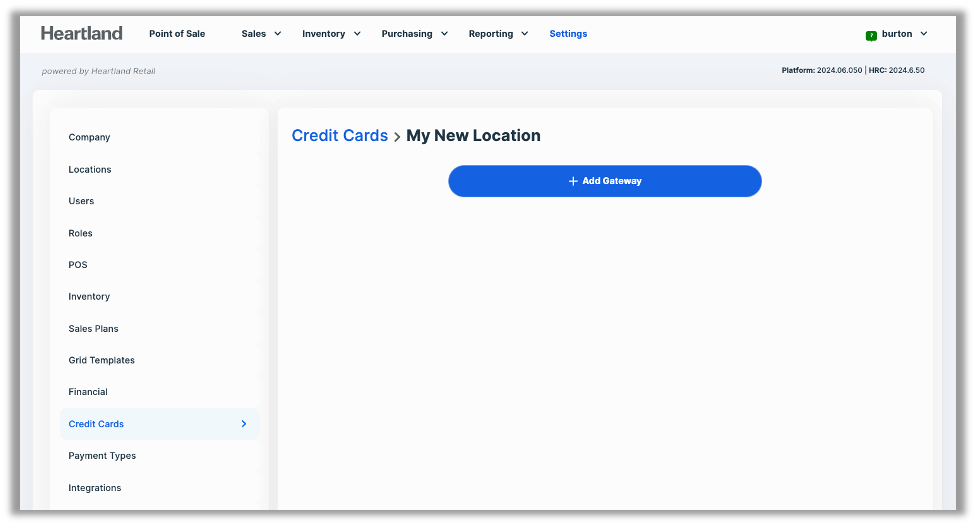Go to Point of Sale
Image resolution: width=976 pixels, height=526 pixels.
[x=177, y=34]
